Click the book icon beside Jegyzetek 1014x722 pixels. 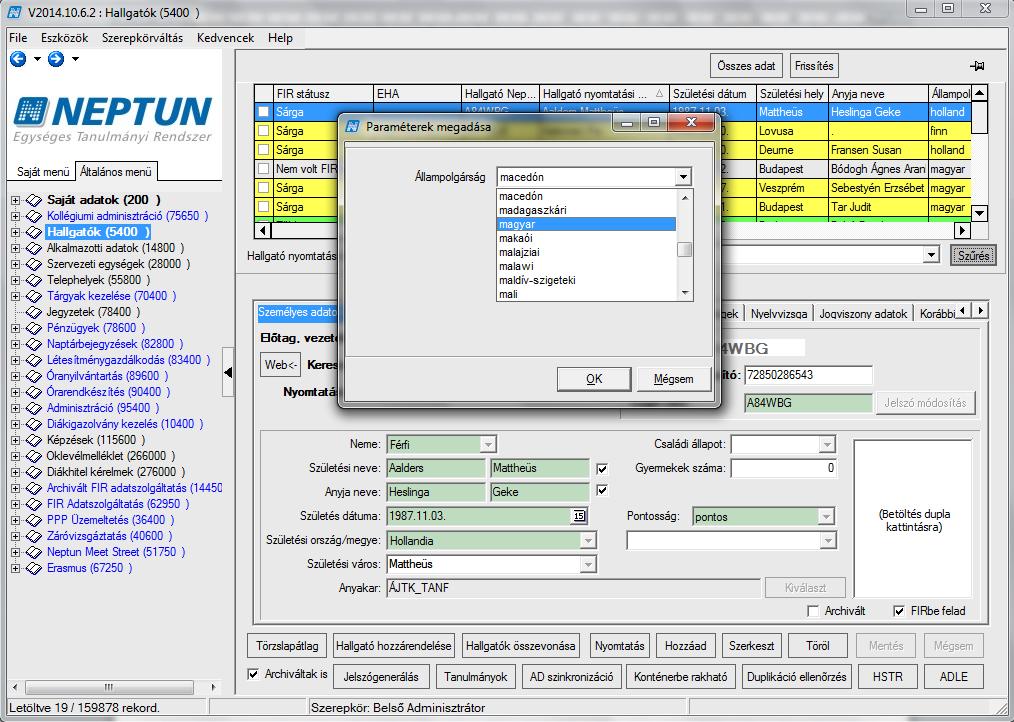click(x=34, y=312)
